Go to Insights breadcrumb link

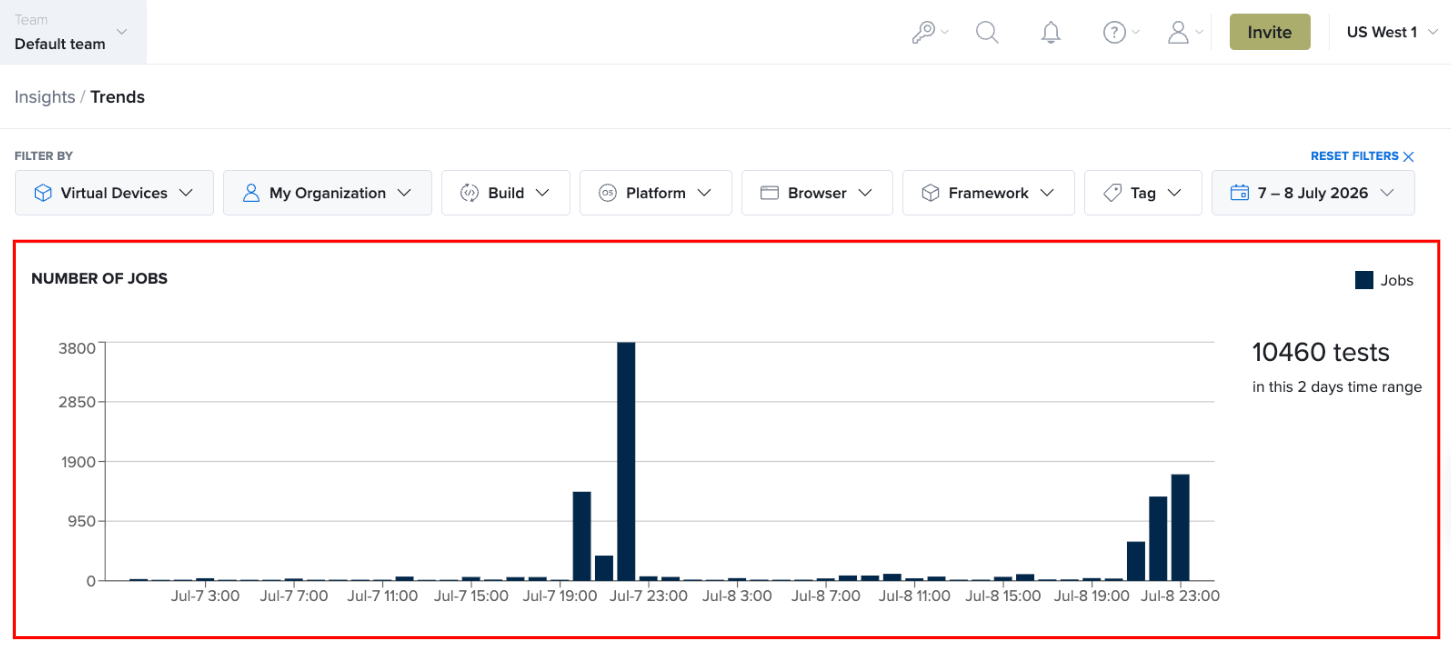click(45, 97)
